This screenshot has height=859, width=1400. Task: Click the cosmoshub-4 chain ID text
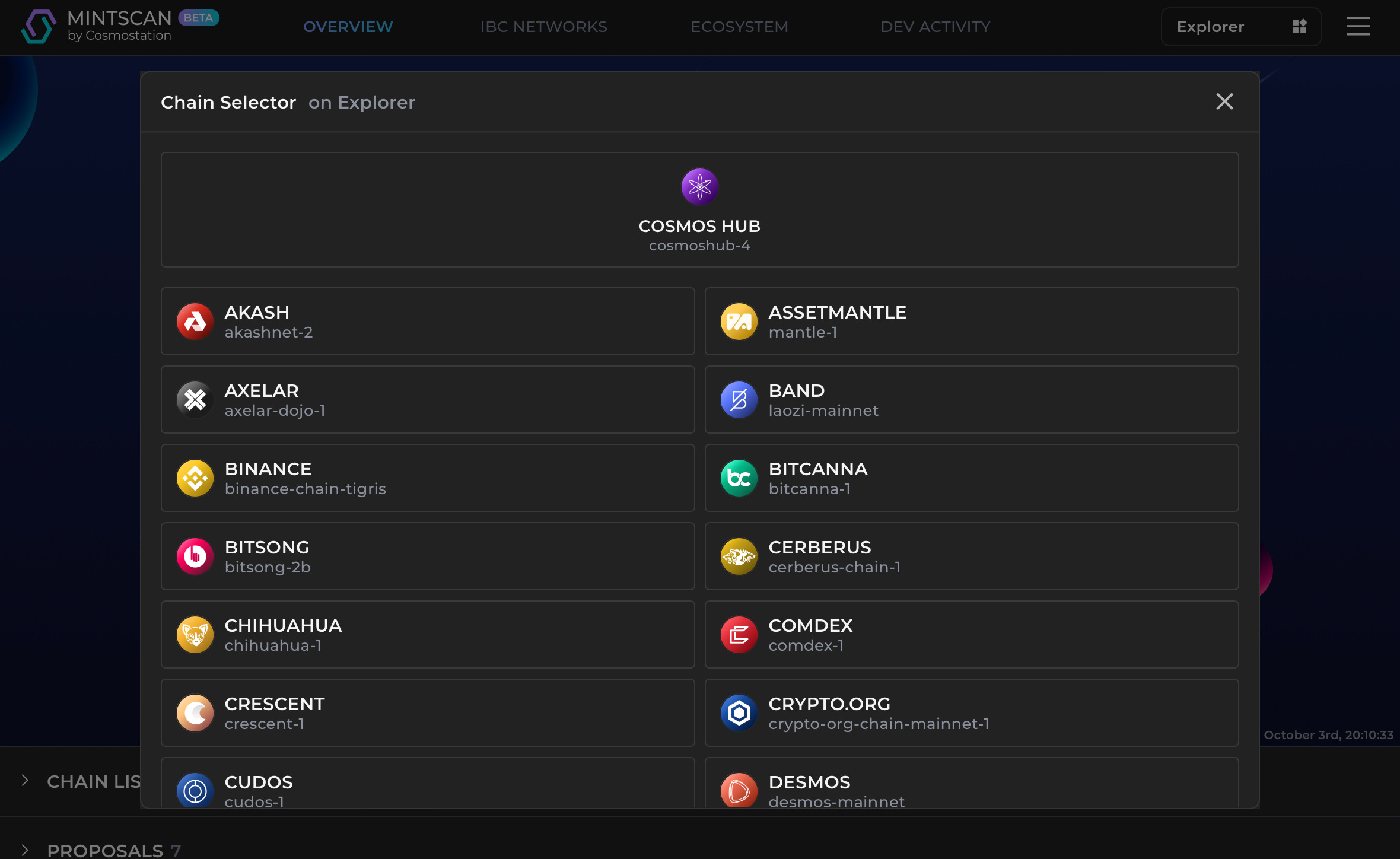(699, 246)
